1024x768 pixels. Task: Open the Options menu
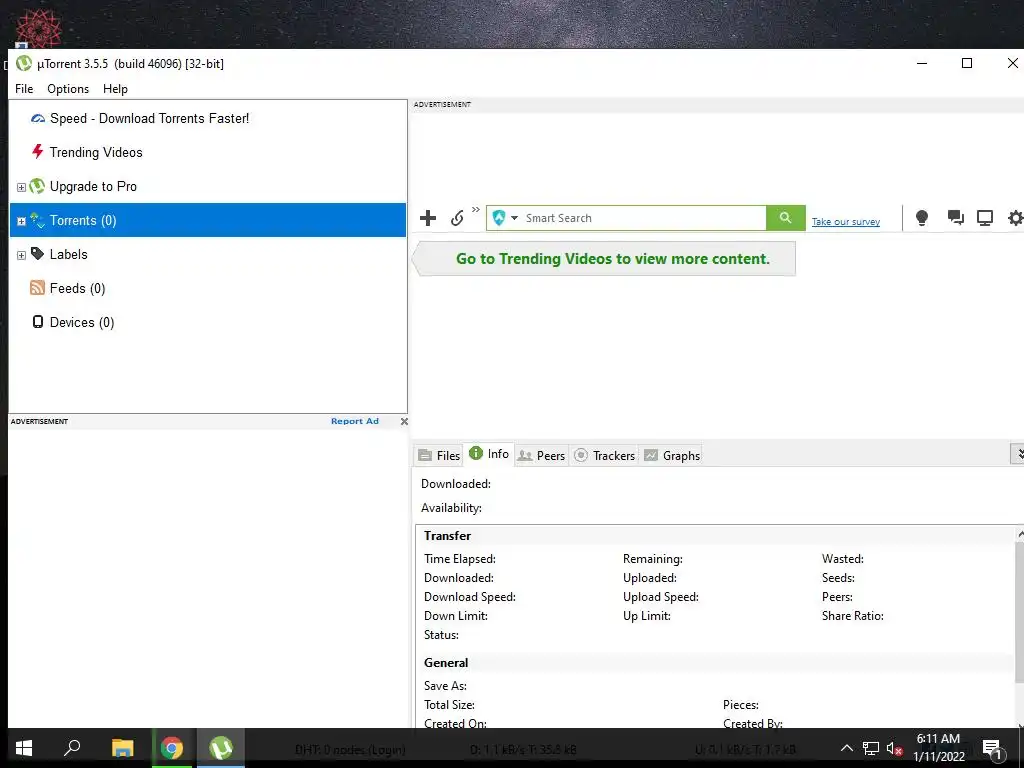(x=68, y=89)
